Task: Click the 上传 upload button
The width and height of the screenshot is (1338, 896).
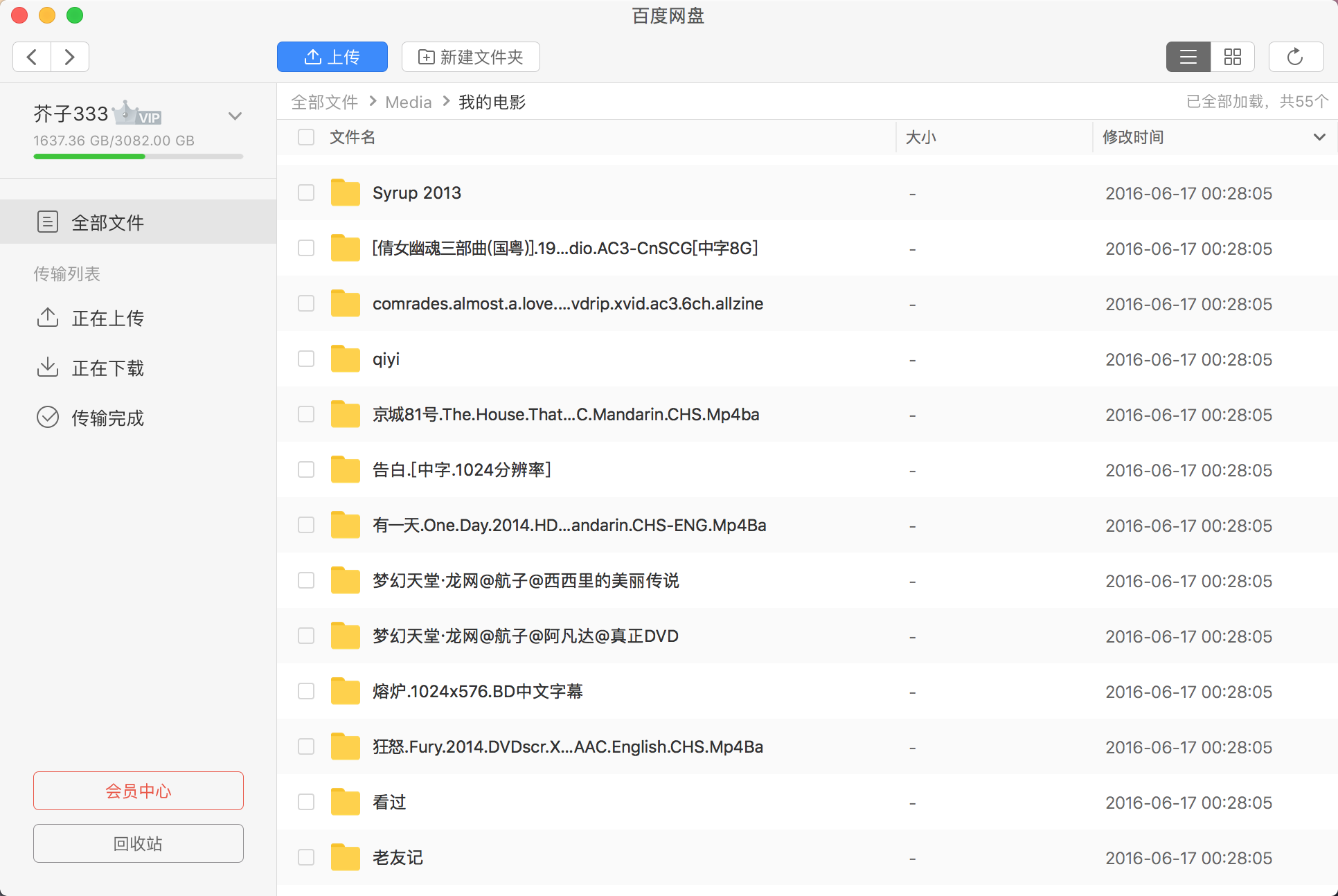Action: point(332,57)
